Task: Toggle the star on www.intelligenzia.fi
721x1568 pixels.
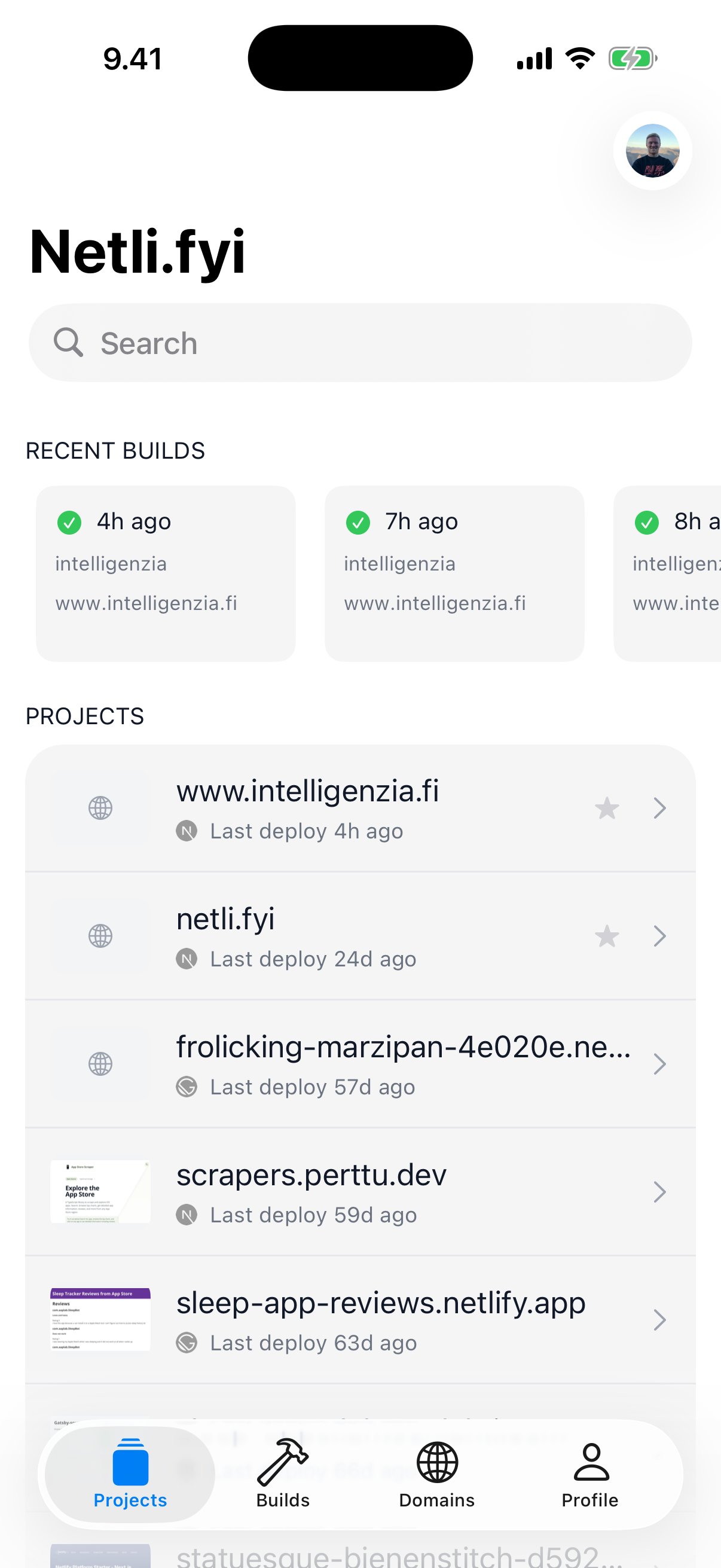Action: pos(607,808)
